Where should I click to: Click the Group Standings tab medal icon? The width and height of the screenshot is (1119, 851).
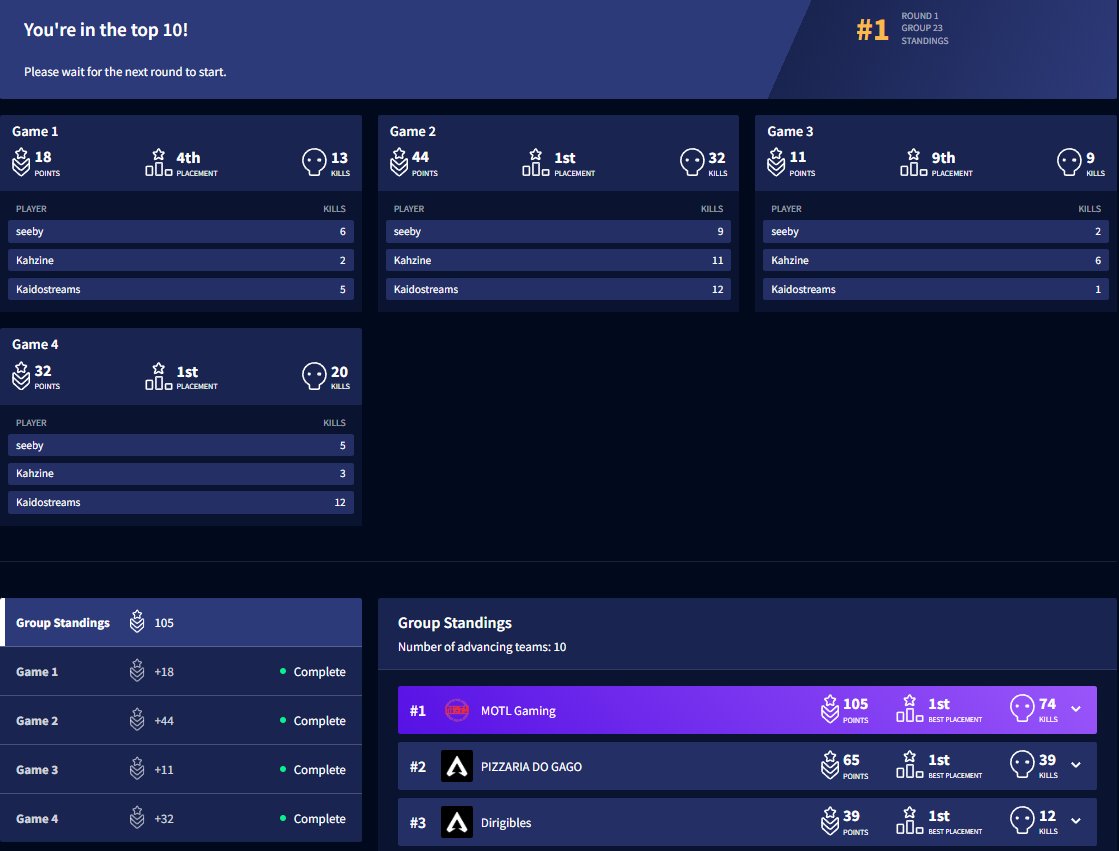tap(137, 622)
